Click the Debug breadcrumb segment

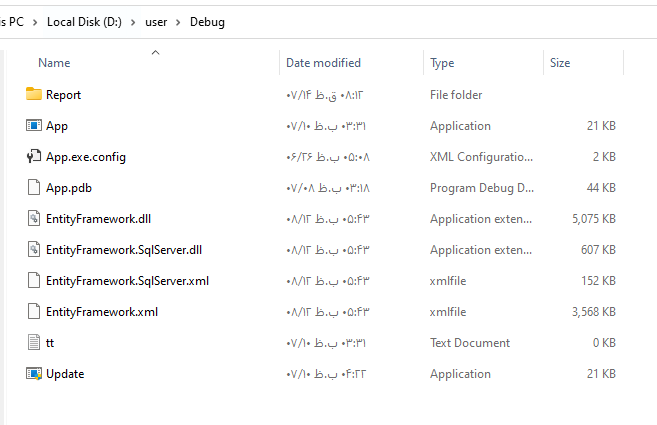[207, 22]
